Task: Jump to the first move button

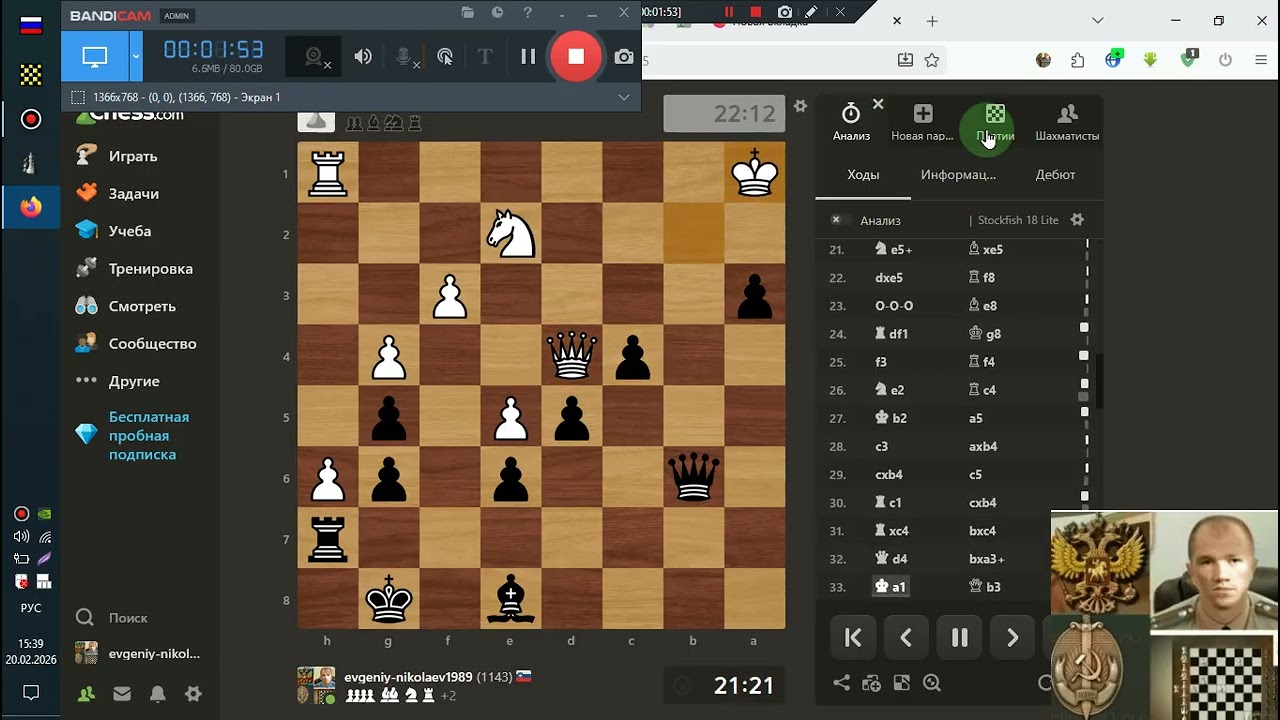Action: (853, 637)
